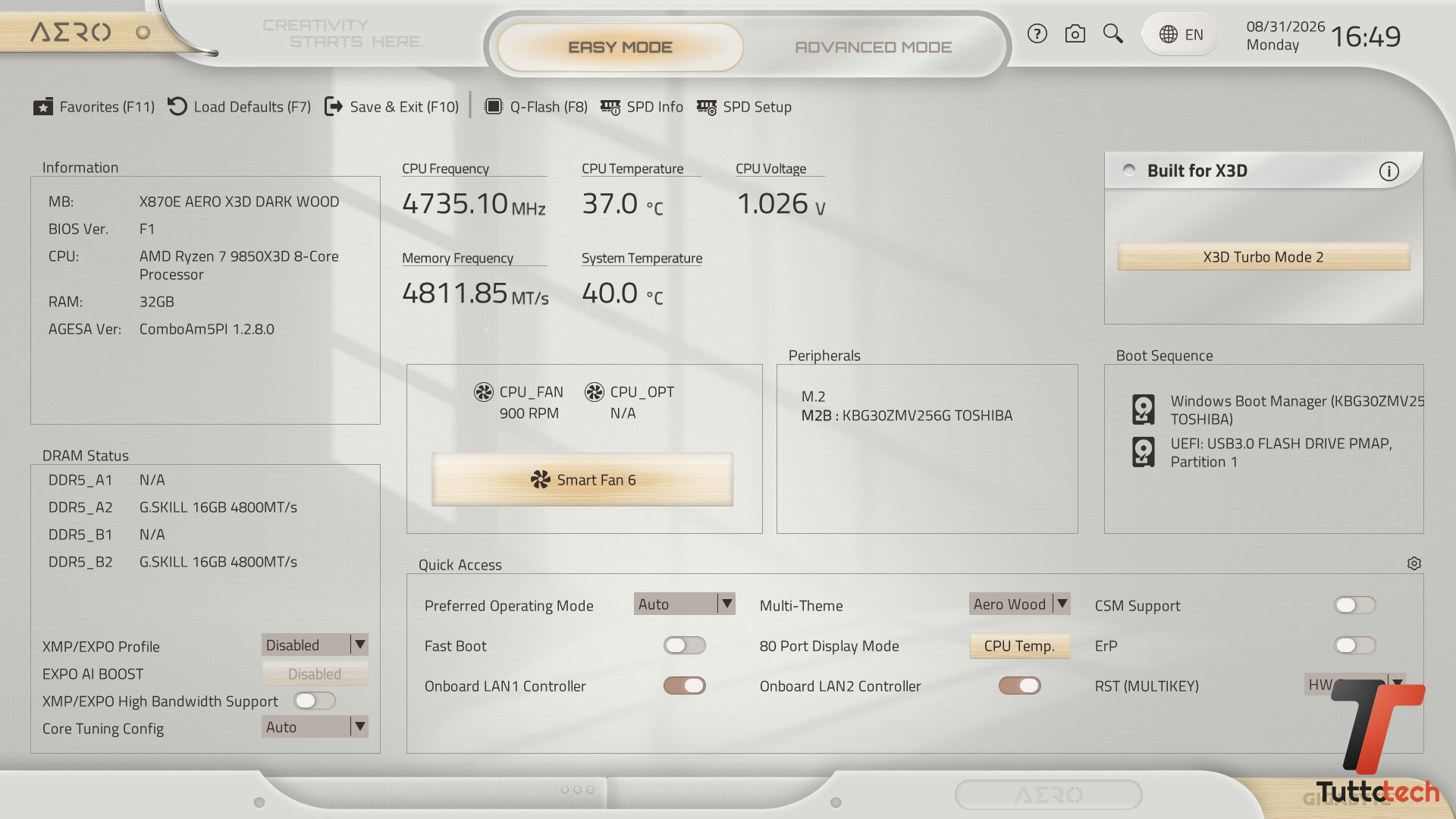Disable Onboard LAN2 Controller
This screenshot has height=819, width=1456.
[1020, 686]
